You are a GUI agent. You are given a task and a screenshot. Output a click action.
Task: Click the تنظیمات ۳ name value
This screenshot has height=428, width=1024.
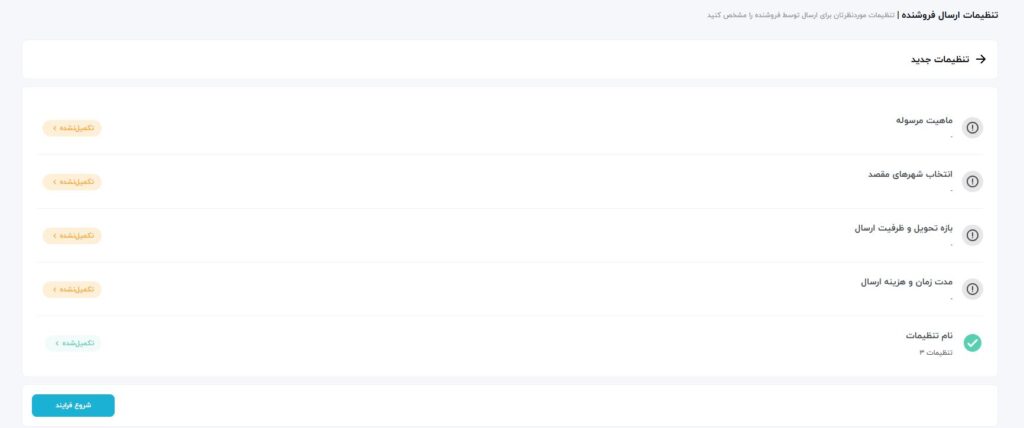936,353
